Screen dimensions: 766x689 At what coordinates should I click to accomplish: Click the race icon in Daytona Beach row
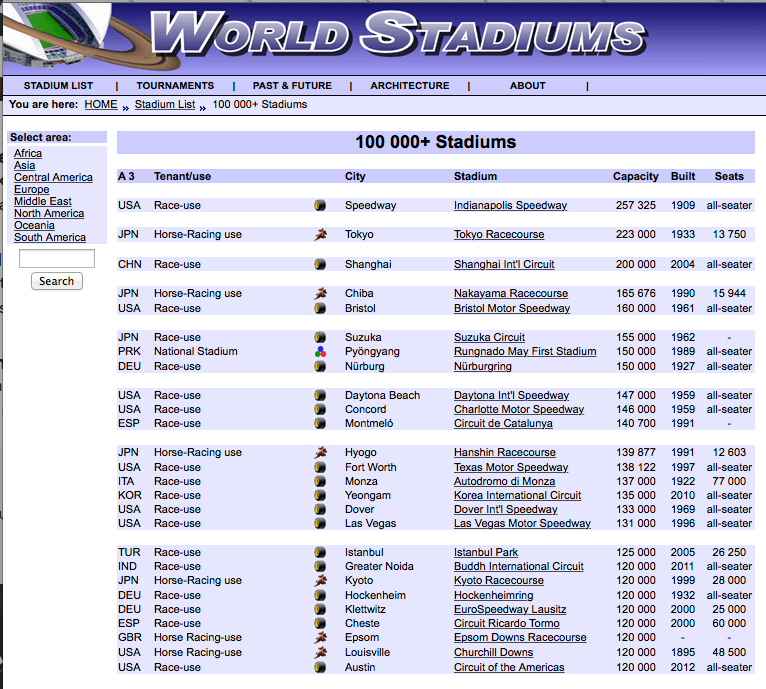[x=320, y=395]
